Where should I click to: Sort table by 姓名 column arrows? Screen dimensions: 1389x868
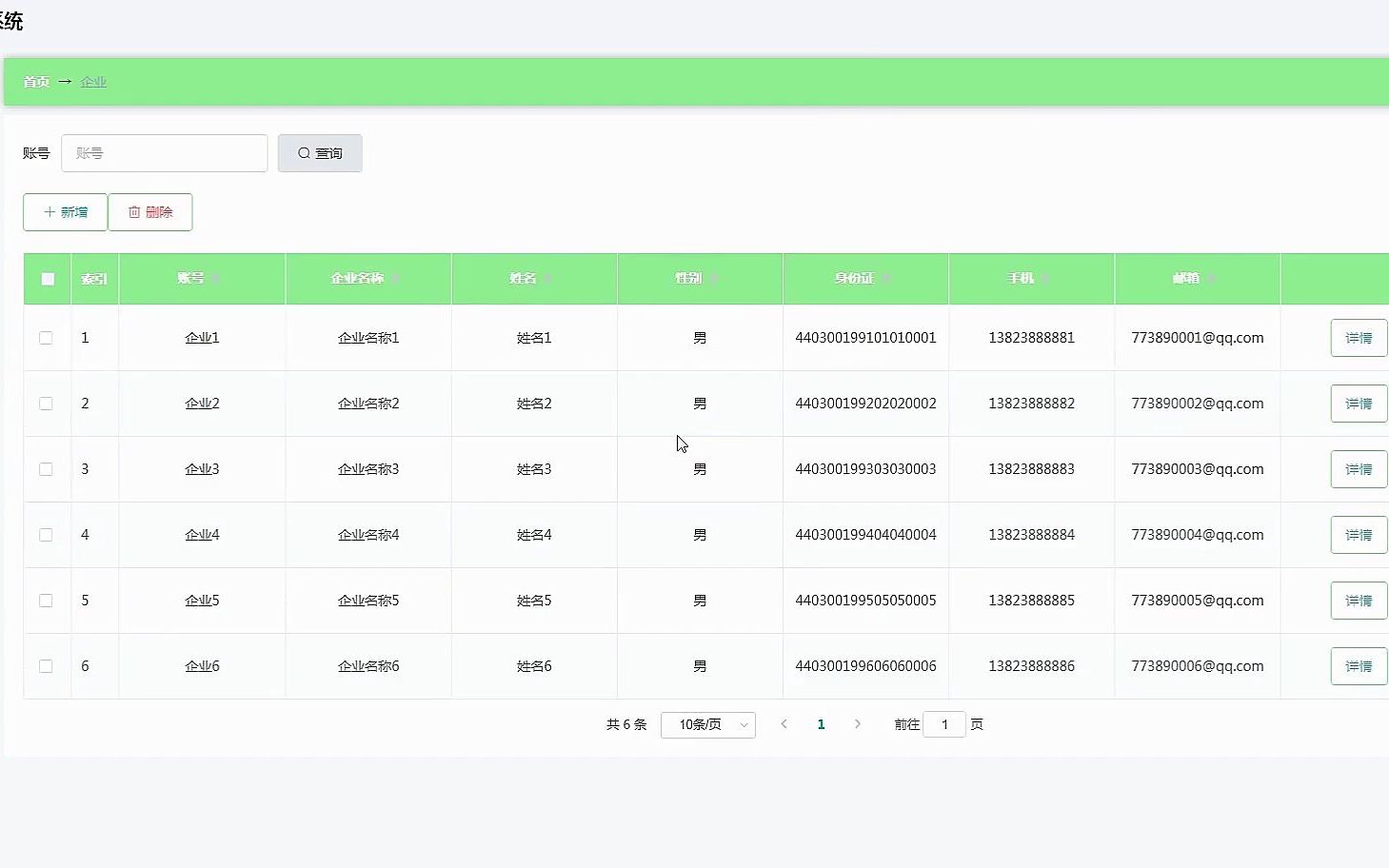pyautogui.click(x=547, y=279)
